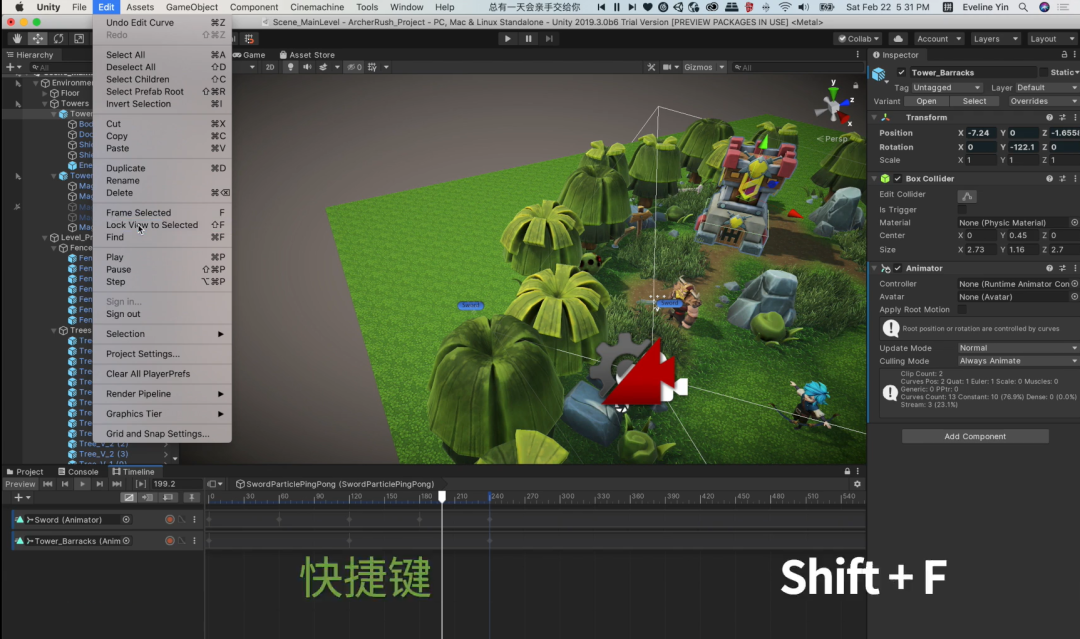The image size is (1080, 639).
Task: Toggle the scene lighting bulb icon
Action: pos(291,67)
